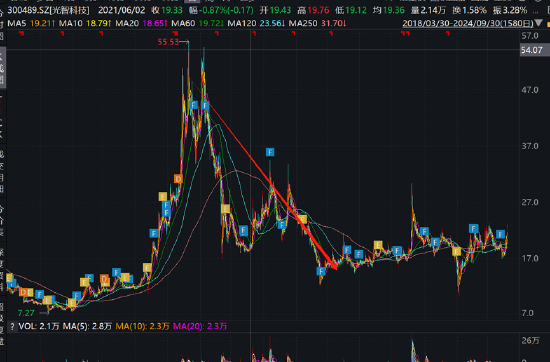Click the VOL: 2.1万 label
The image size is (550, 362).
(39, 327)
